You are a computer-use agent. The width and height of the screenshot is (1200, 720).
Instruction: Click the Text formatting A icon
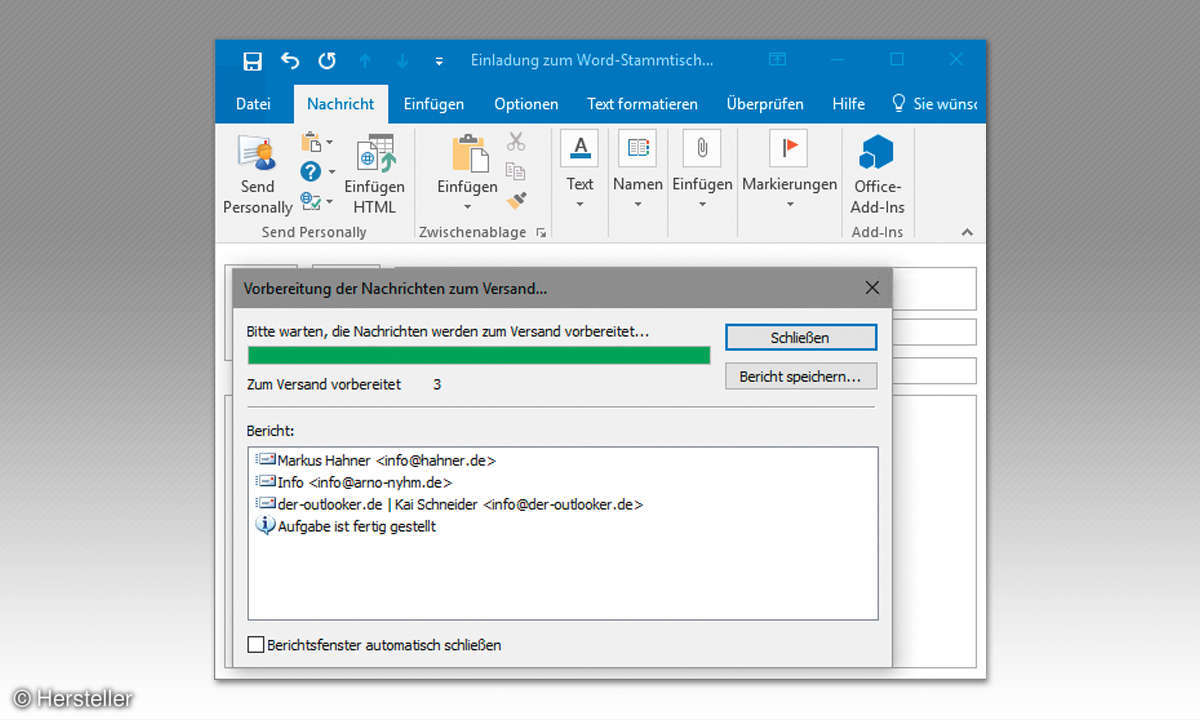[x=580, y=148]
